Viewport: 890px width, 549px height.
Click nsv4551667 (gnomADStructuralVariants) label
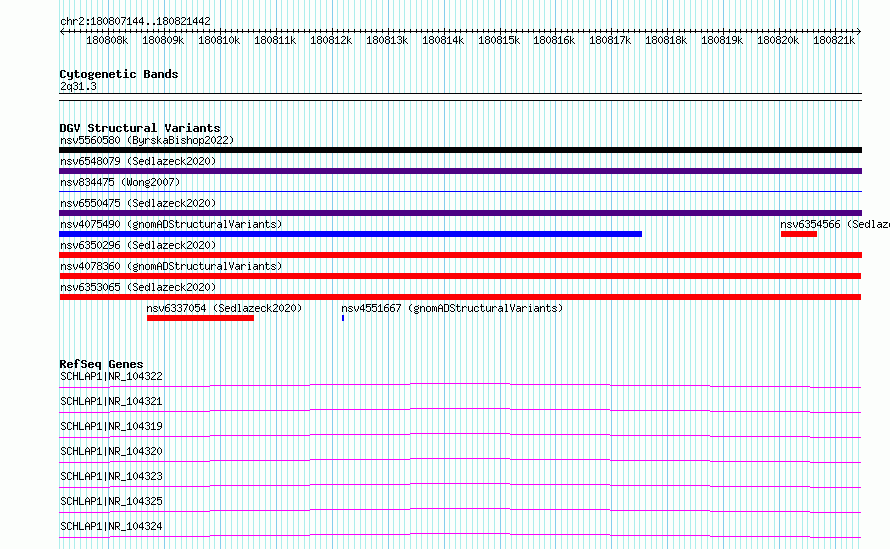[x=452, y=308]
